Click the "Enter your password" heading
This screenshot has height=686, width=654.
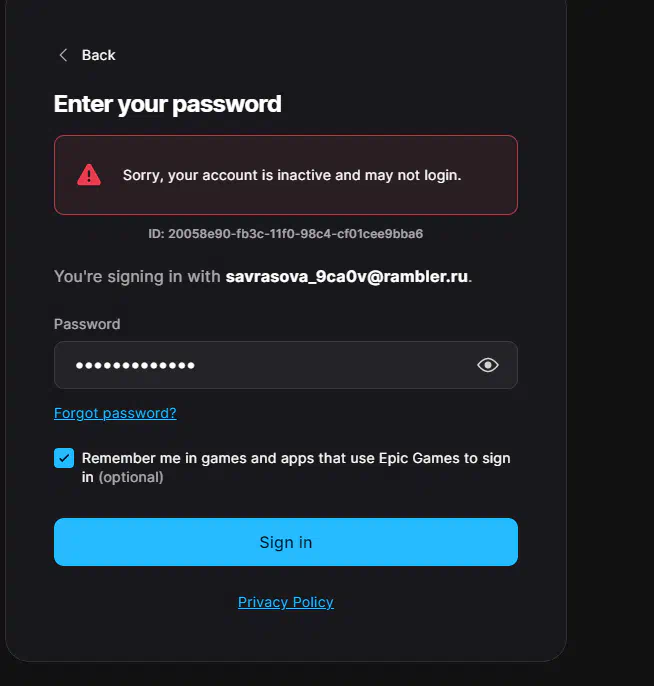point(167,104)
